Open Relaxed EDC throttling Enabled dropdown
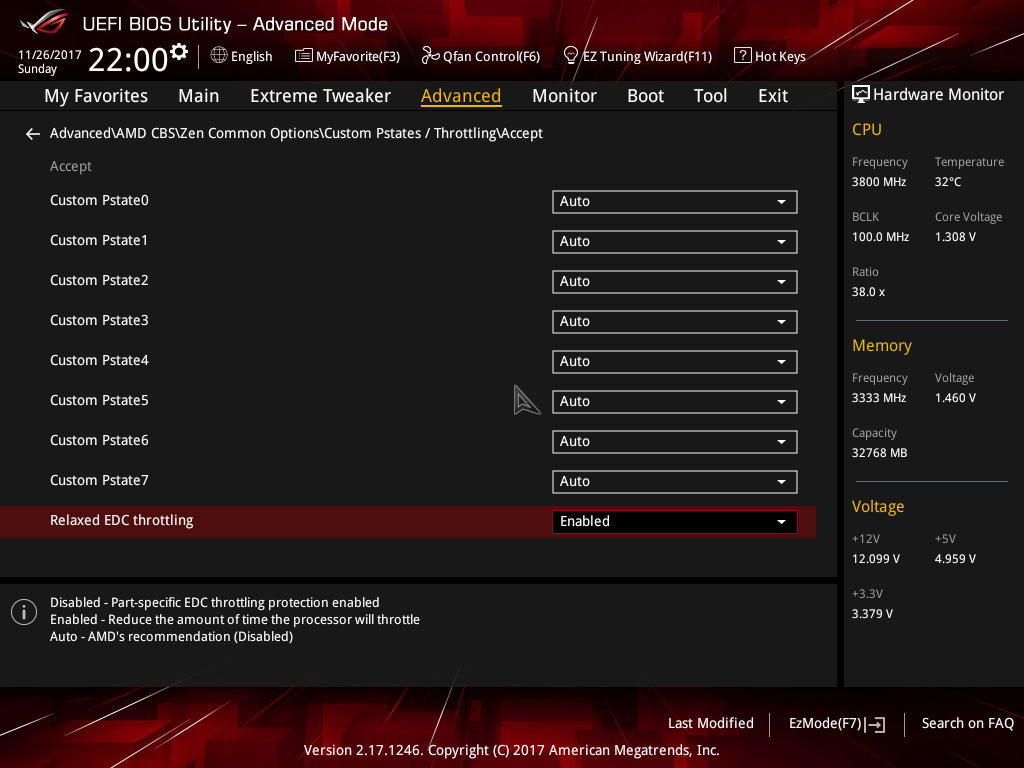This screenshot has height=768, width=1024. click(674, 522)
